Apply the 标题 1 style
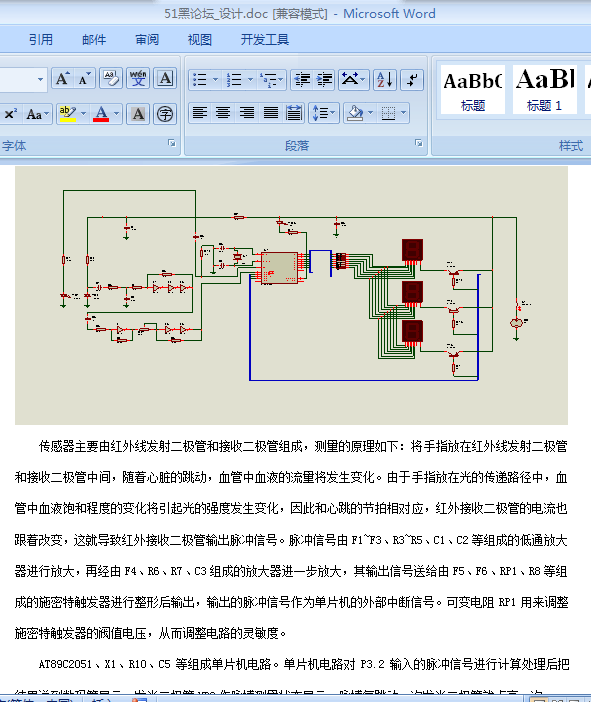The height and width of the screenshot is (702, 591). click(x=544, y=90)
